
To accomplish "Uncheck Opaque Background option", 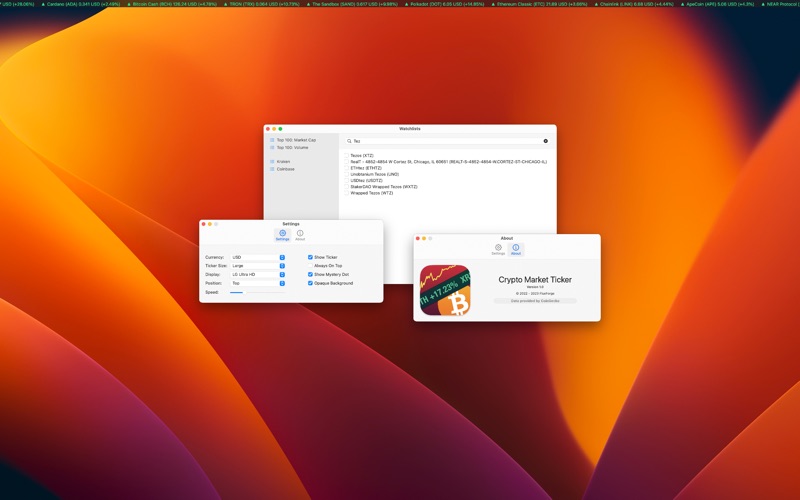I will [310, 283].
